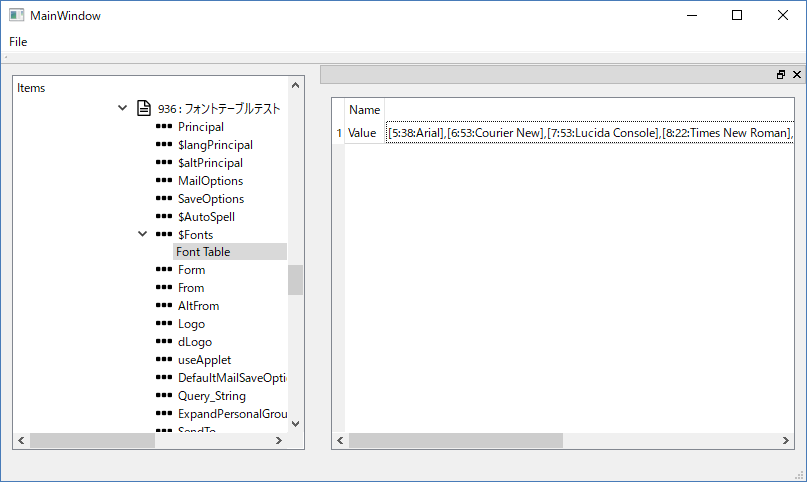Click the item icon next to Principal

click(x=164, y=127)
